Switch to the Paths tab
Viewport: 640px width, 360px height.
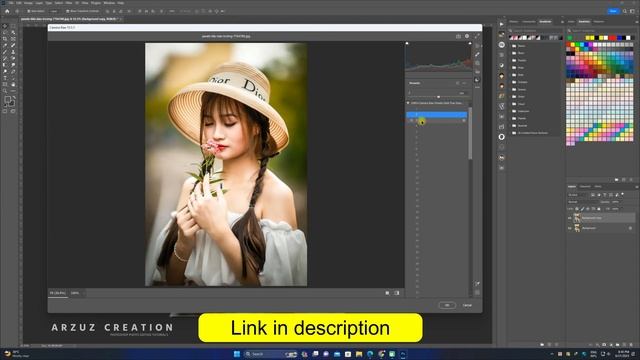point(598,187)
